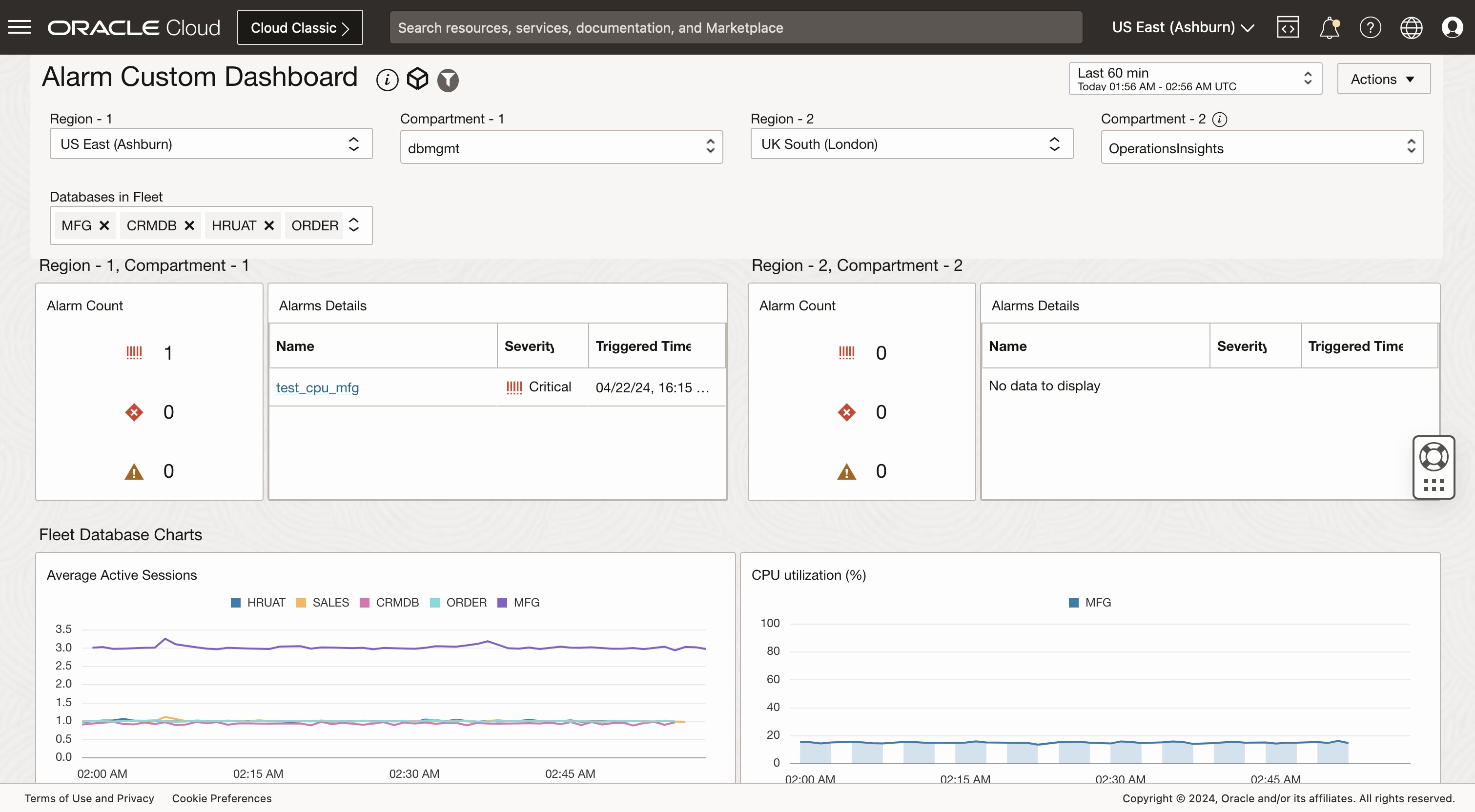Open the language globe icon
This screenshot has height=812, width=1475.
(1411, 27)
